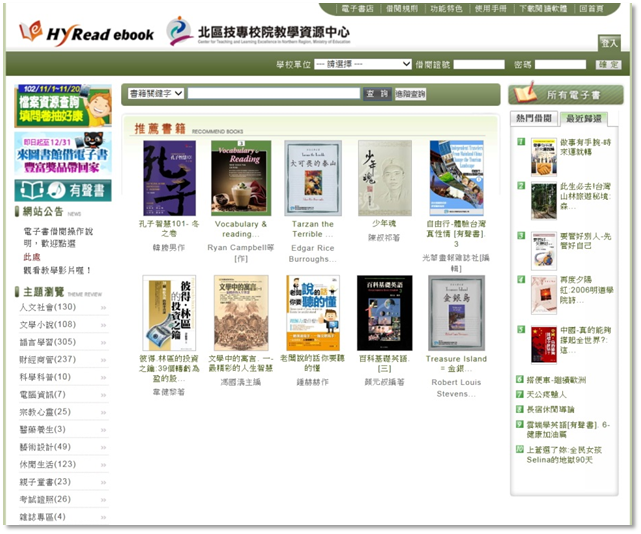Open the 電腦資訊(7) category
The height and width of the screenshot is (534, 641).
[43, 395]
